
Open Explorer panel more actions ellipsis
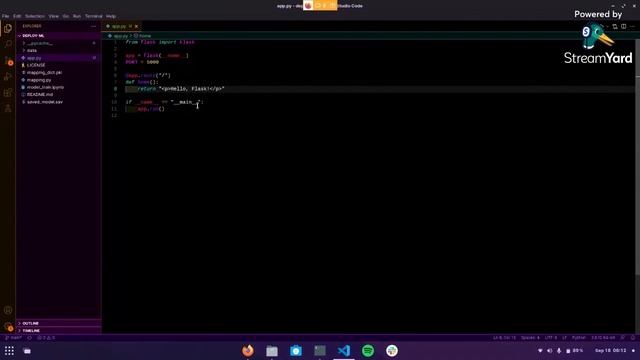coord(93,26)
